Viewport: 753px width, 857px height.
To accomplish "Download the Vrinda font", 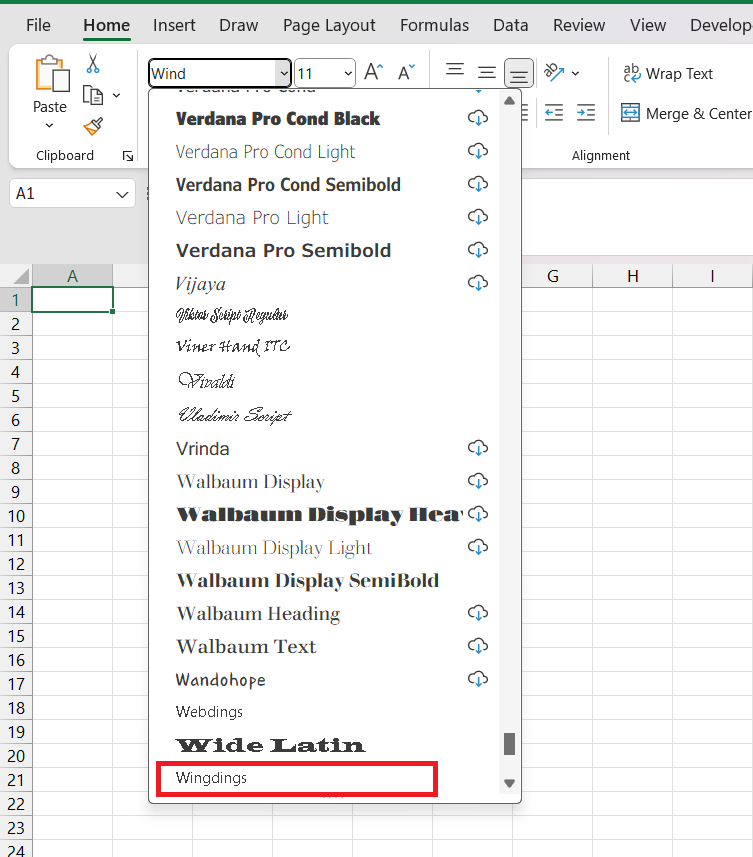I will coord(478,448).
